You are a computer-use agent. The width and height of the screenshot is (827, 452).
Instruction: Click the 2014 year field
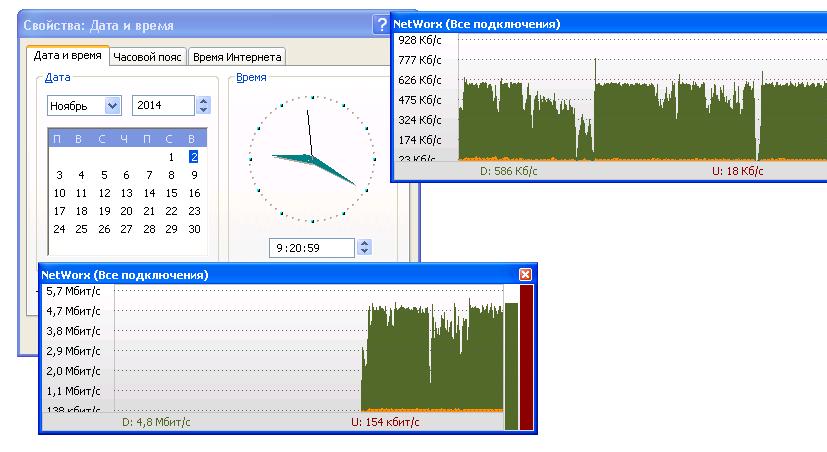tap(163, 105)
